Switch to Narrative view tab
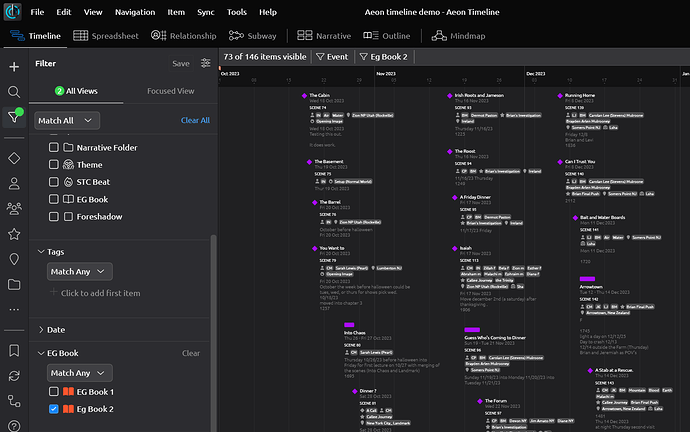The height and width of the screenshot is (432, 690). pos(324,36)
